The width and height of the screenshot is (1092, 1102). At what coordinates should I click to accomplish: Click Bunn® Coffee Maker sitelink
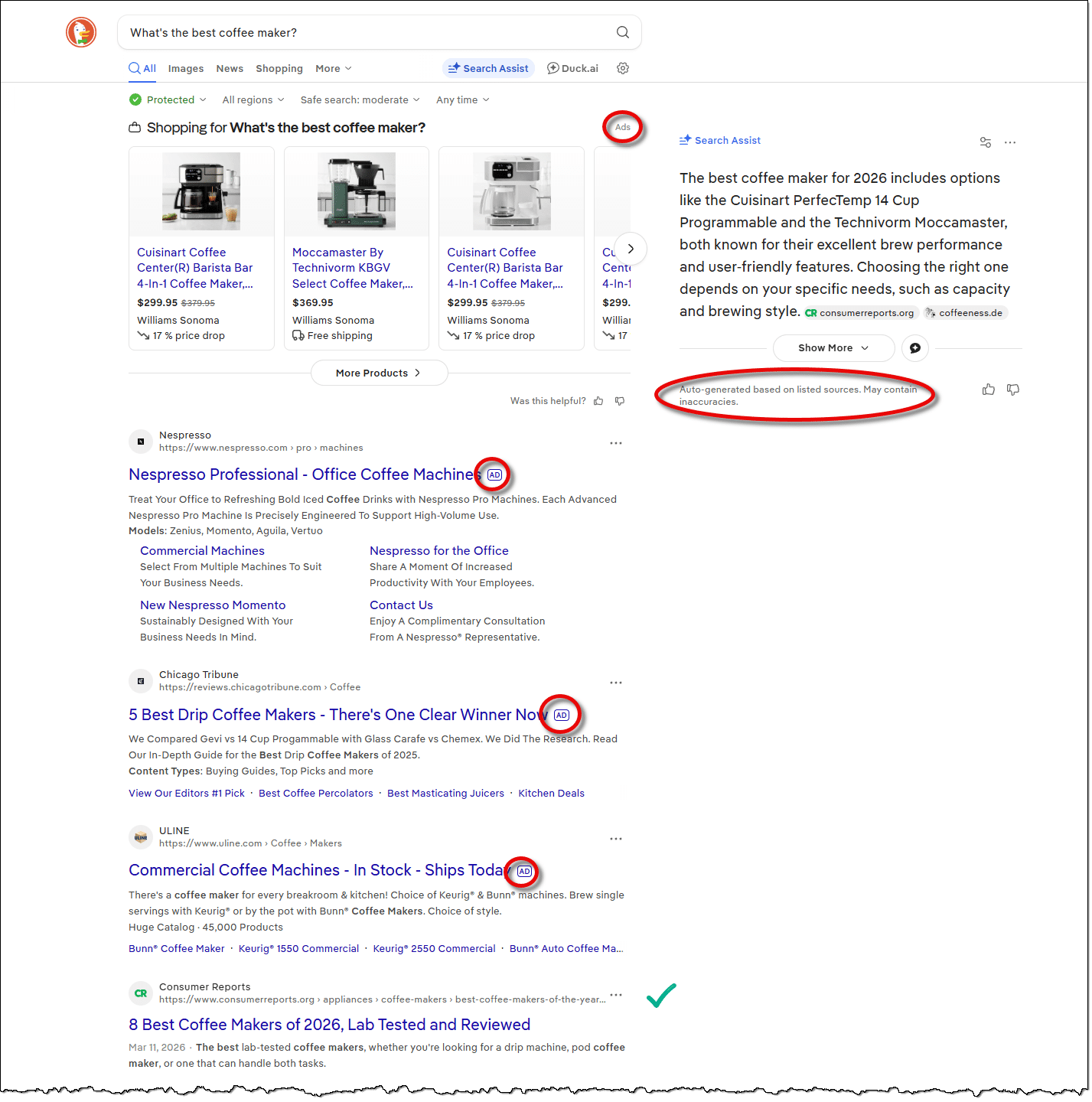click(x=177, y=949)
